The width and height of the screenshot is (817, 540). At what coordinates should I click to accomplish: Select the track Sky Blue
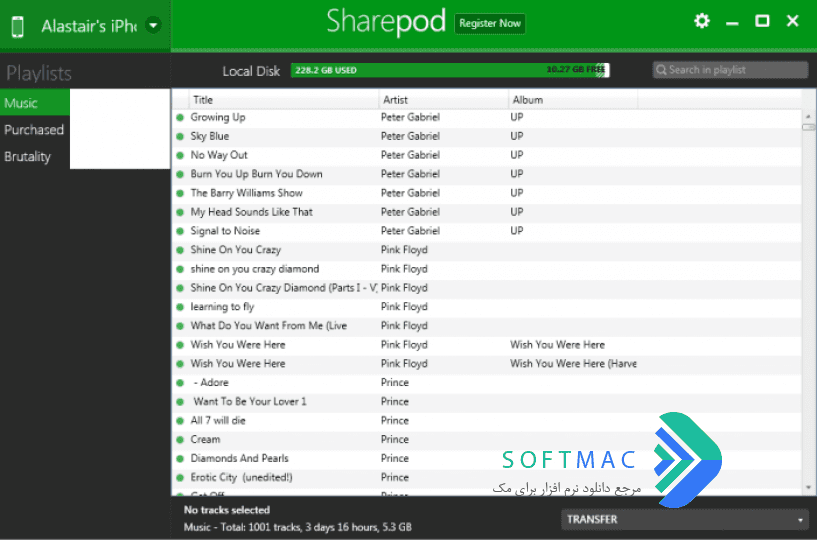pyautogui.click(x=209, y=136)
